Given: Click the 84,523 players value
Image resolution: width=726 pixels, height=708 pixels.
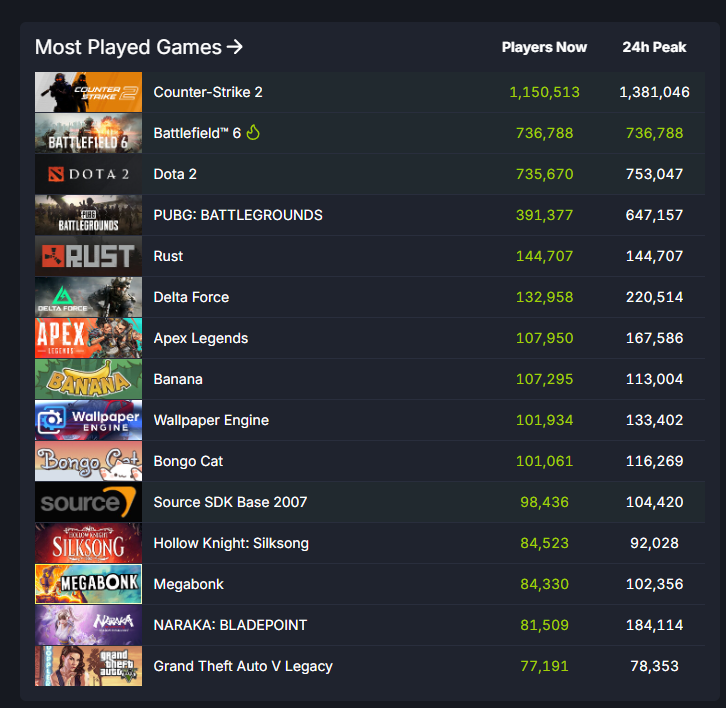Looking at the screenshot, I should pos(544,543).
